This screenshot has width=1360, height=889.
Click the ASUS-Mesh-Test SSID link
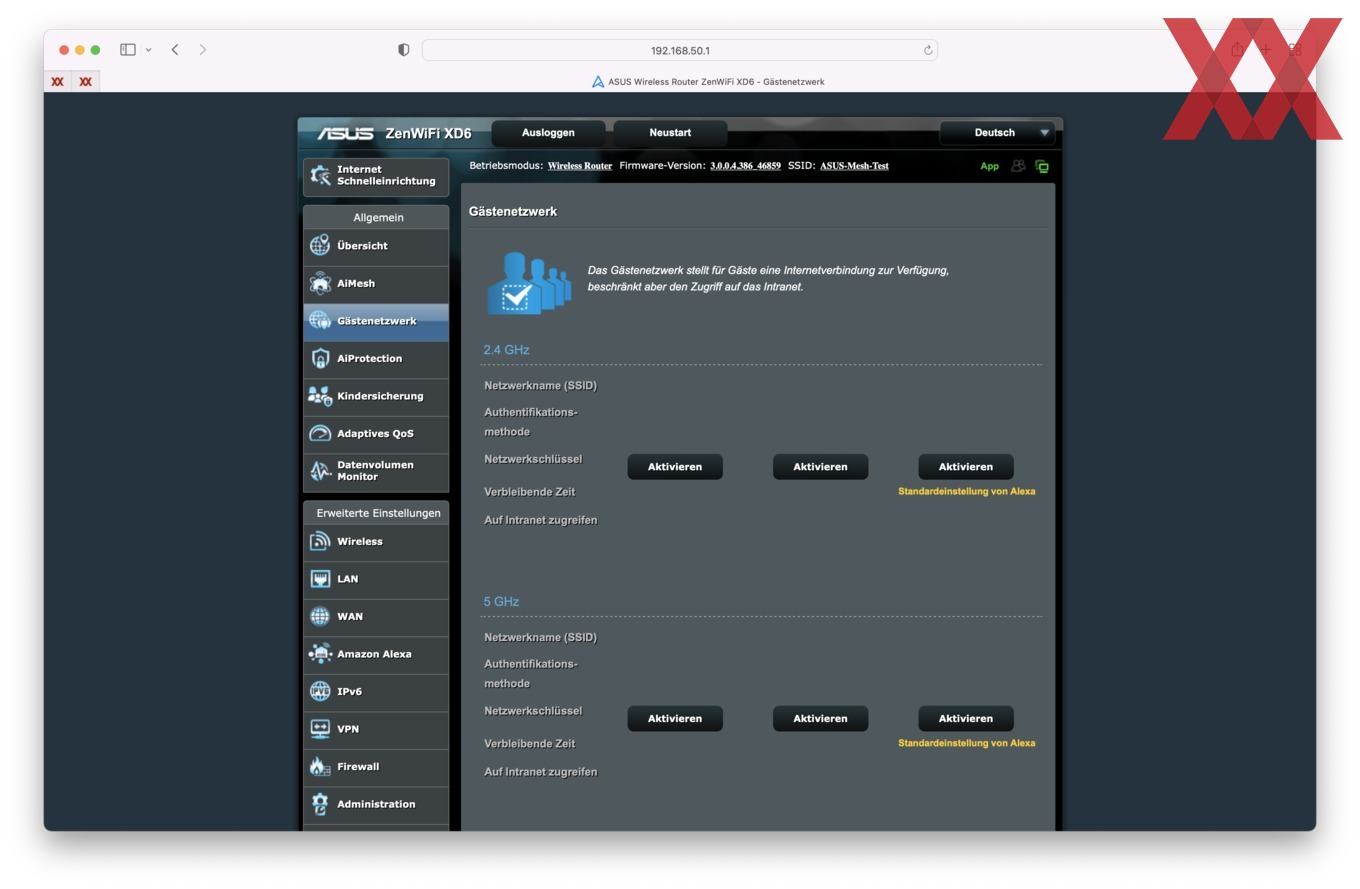click(854, 166)
